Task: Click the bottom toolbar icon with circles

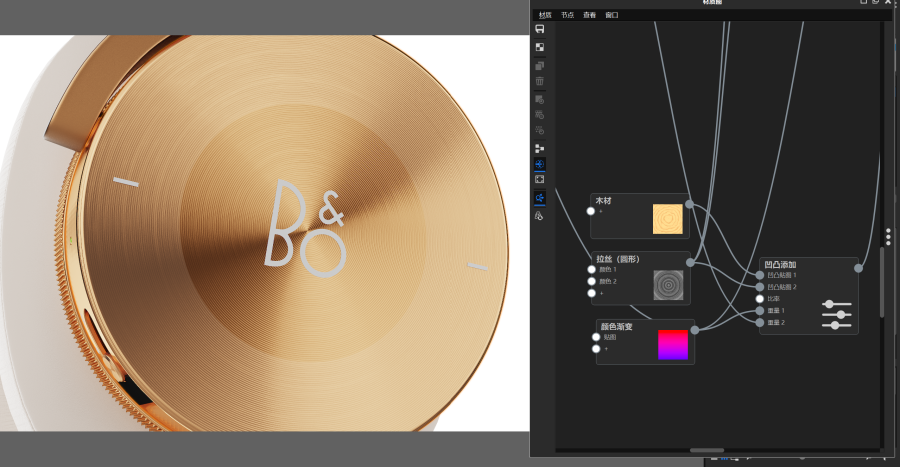Action: coord(540,216)
